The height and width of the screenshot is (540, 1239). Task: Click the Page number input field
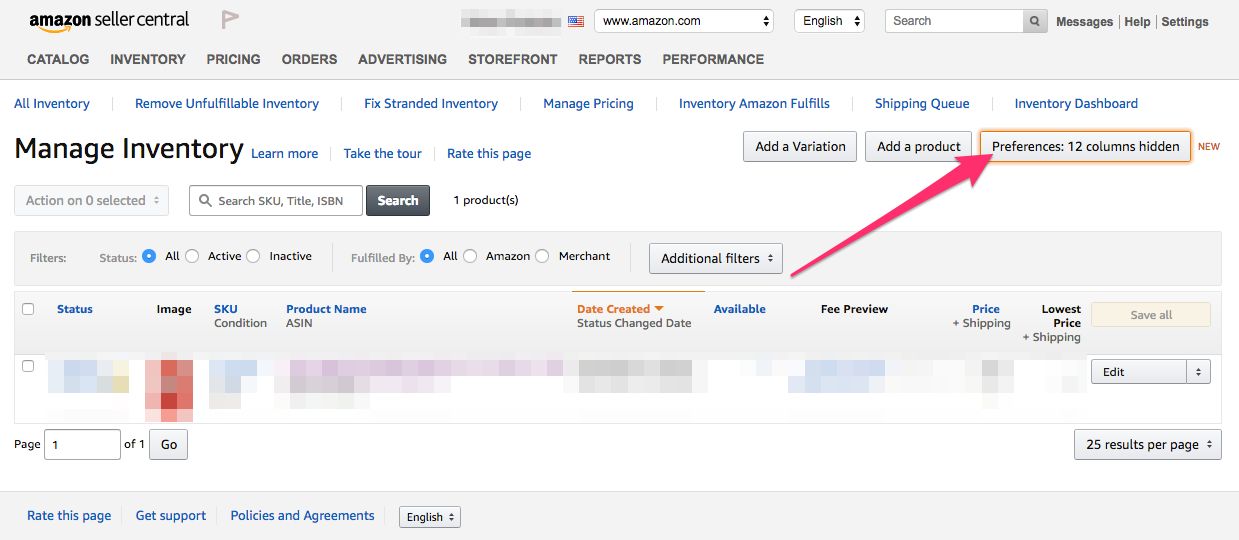(81, 444)
